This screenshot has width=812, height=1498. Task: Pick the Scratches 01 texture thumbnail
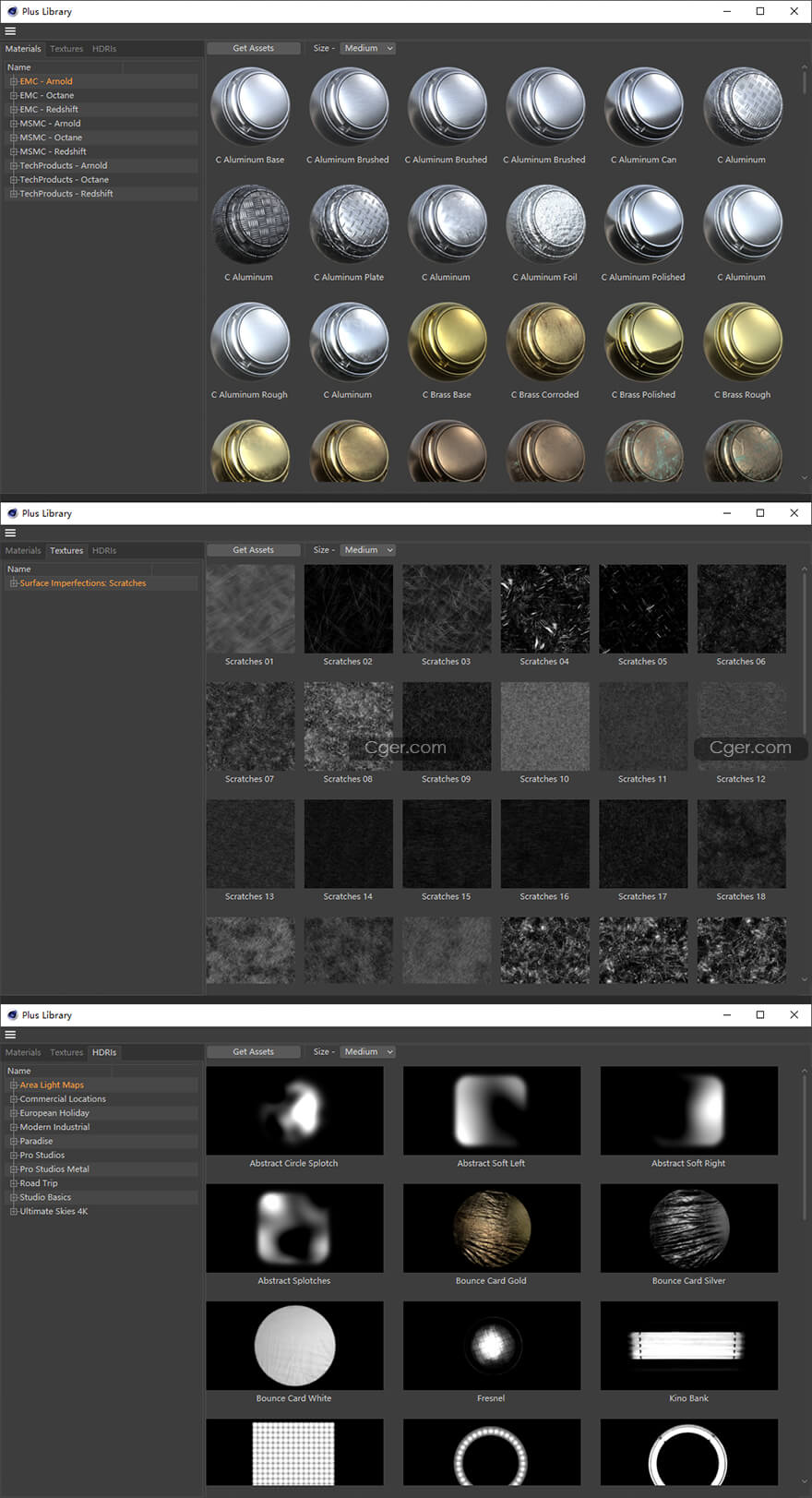click(x=250, y=609)
